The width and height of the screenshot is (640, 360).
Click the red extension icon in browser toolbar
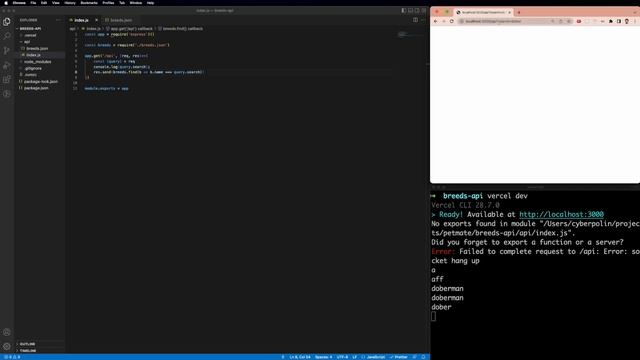click(579, 21)
